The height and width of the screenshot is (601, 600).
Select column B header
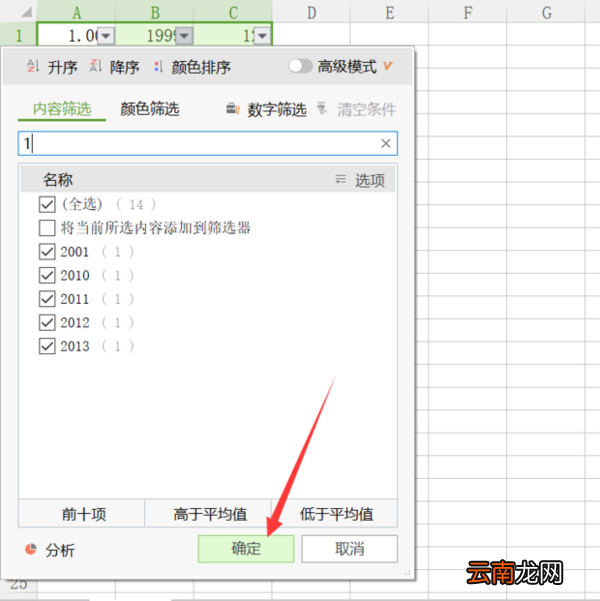click(x=155, y=12)
